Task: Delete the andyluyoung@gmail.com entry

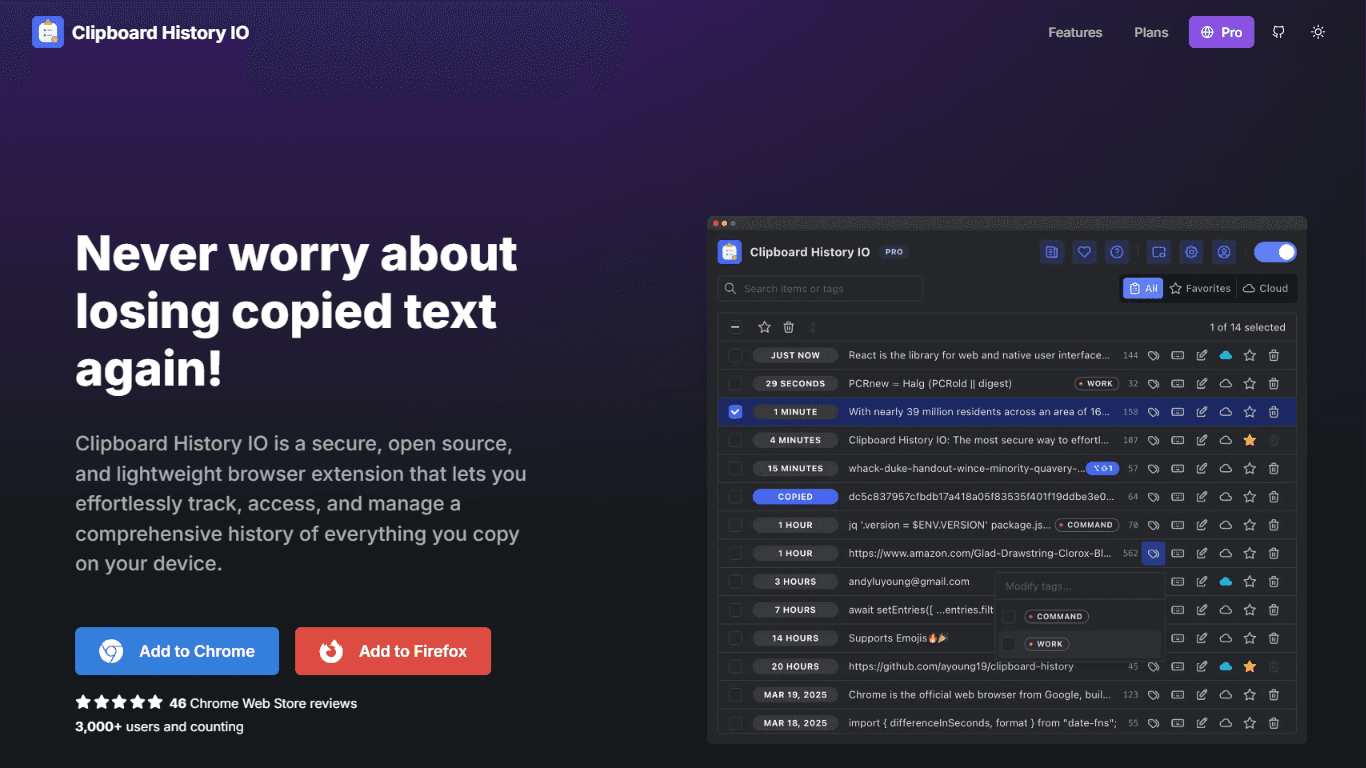Action: [x=1274, y=581]
